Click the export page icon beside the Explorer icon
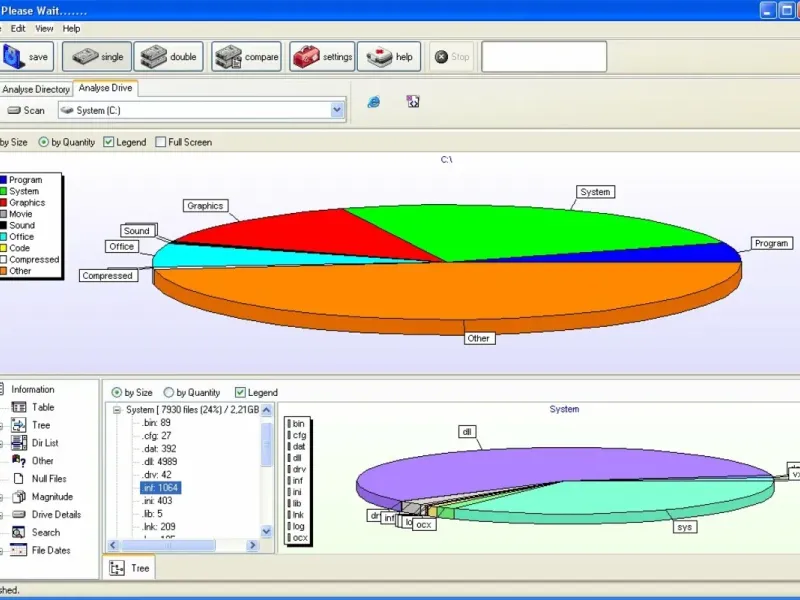The height and width of the screenshot is (600, 800). tap(413, 102)
